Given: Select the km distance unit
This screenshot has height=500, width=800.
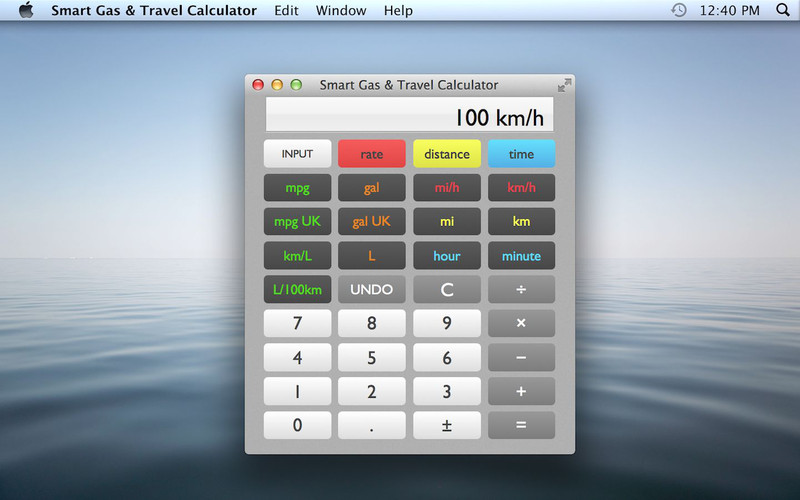Looking at the screenshot, I should coord(521,221).
